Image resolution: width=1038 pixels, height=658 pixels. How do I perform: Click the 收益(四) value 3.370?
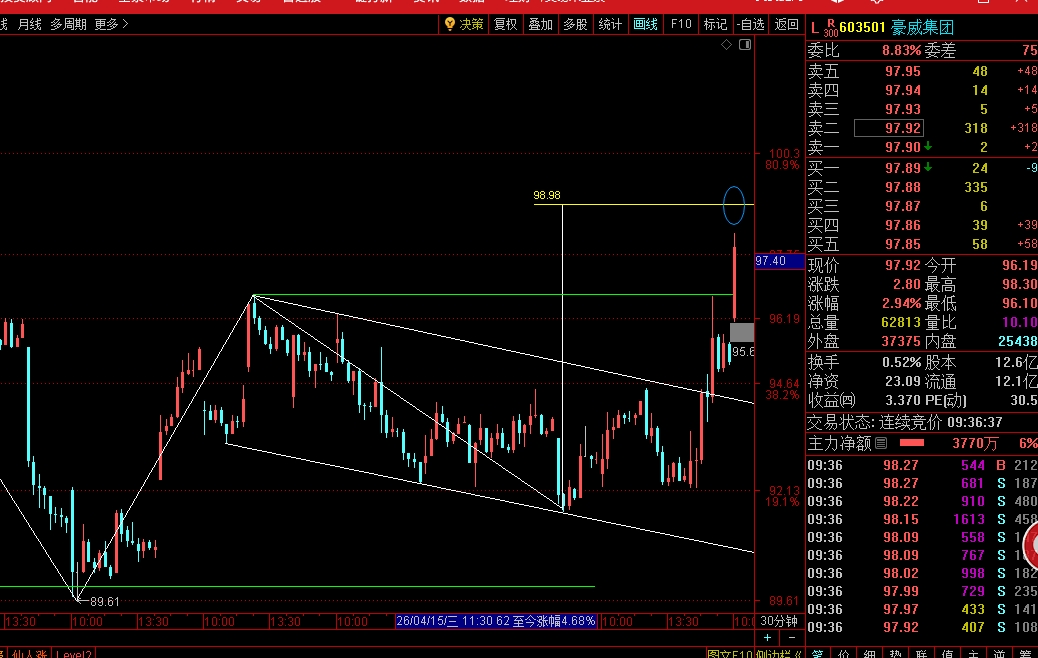903,400
